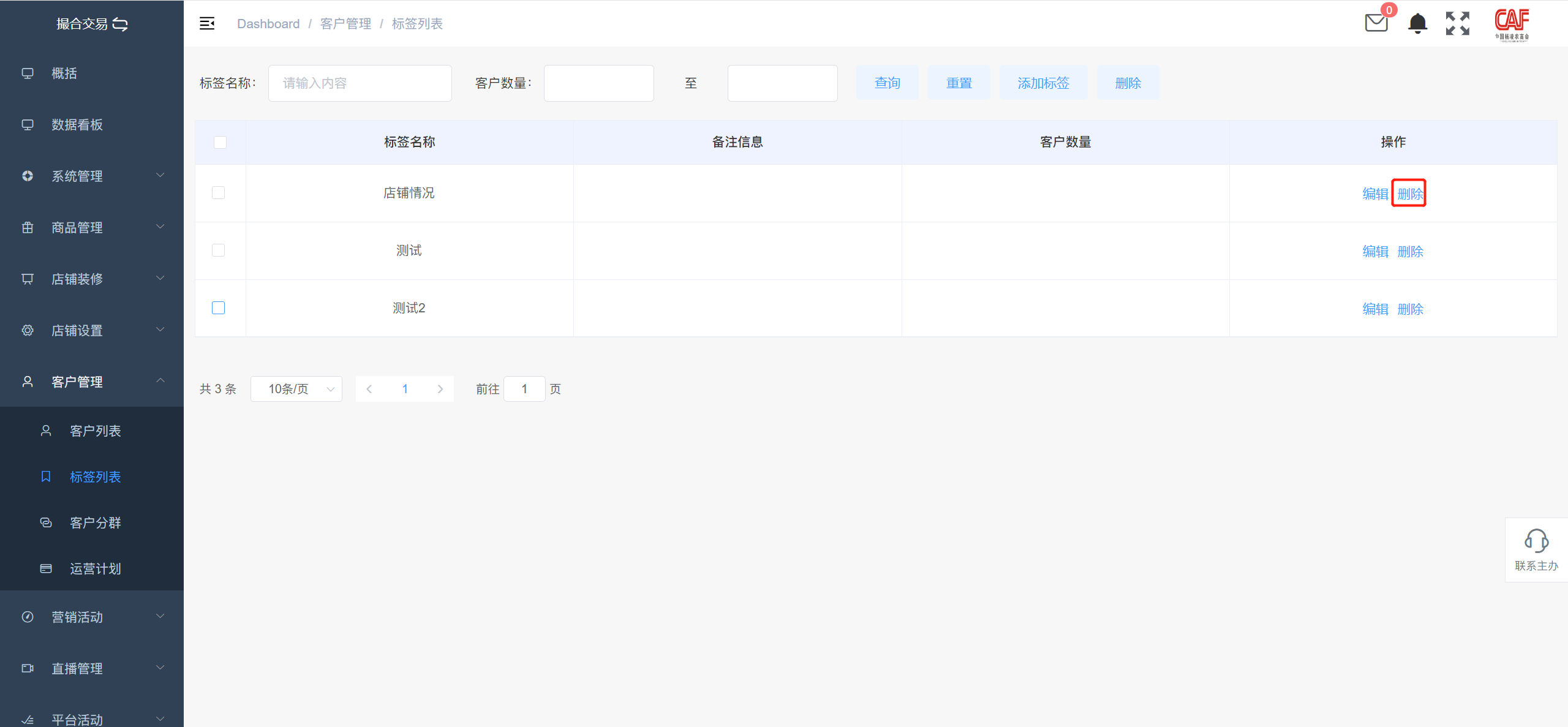Go to next page arrow
The width and height of the screenshot is (1568, 727).
pos(440,389)
